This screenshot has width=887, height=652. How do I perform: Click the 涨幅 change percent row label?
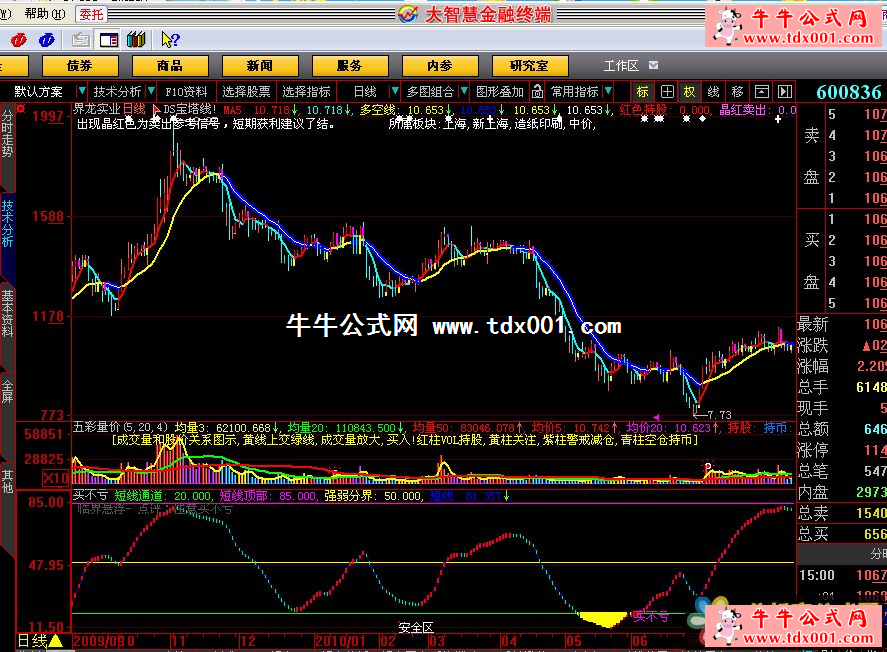coord(813,366)
